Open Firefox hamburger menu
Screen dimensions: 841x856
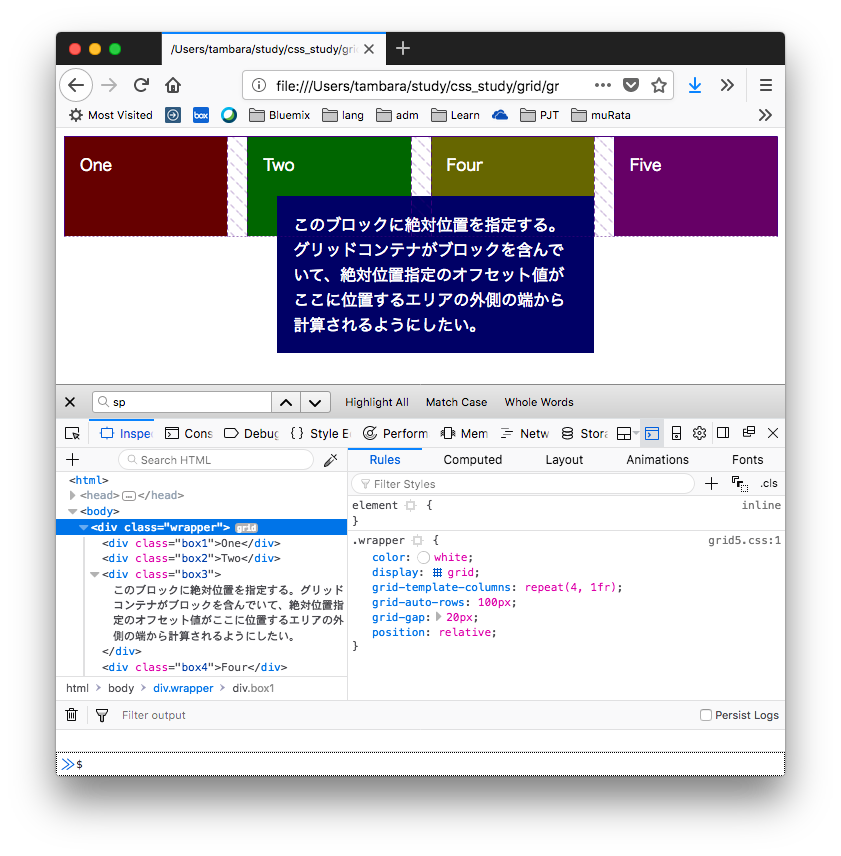tap(766, 85)
